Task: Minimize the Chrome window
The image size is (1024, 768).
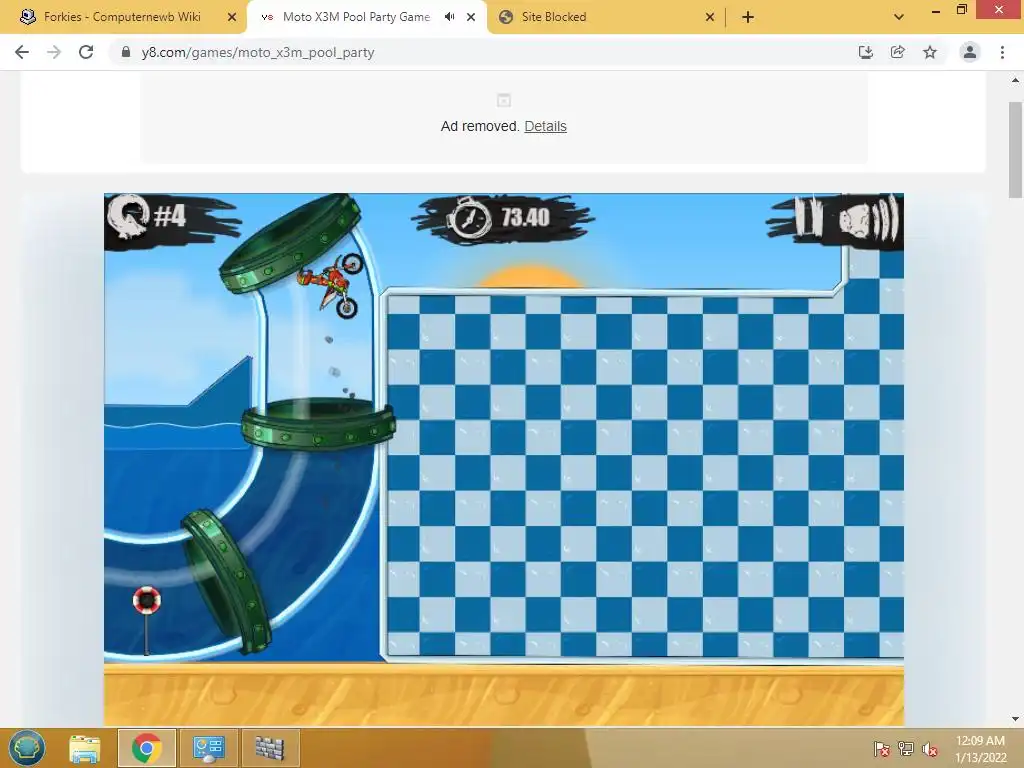Action: [x=936, y=10]
